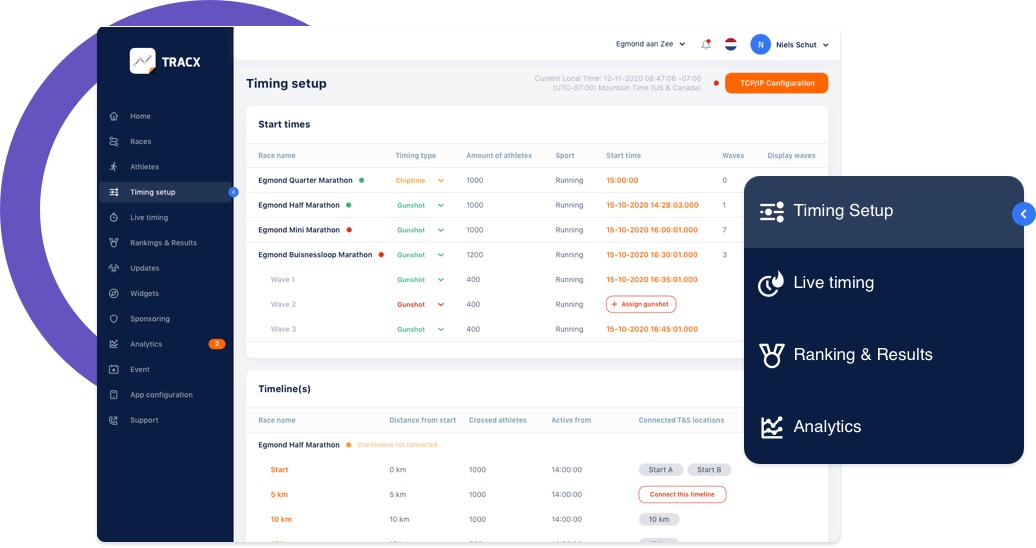
Task: Click the Home icon in sidebar
Action: [114, 116]
